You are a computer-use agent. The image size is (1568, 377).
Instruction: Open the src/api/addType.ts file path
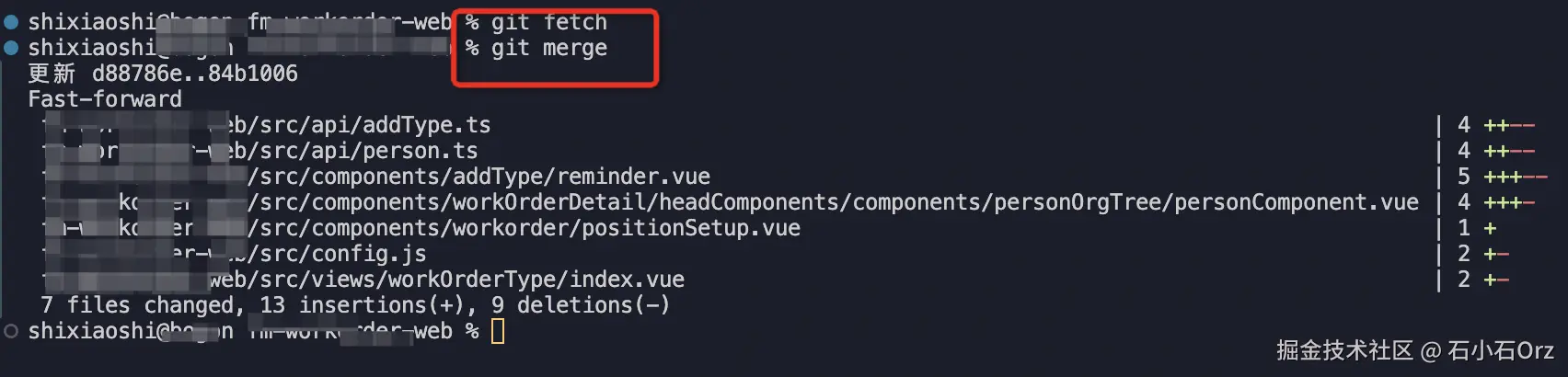point(359,125)
